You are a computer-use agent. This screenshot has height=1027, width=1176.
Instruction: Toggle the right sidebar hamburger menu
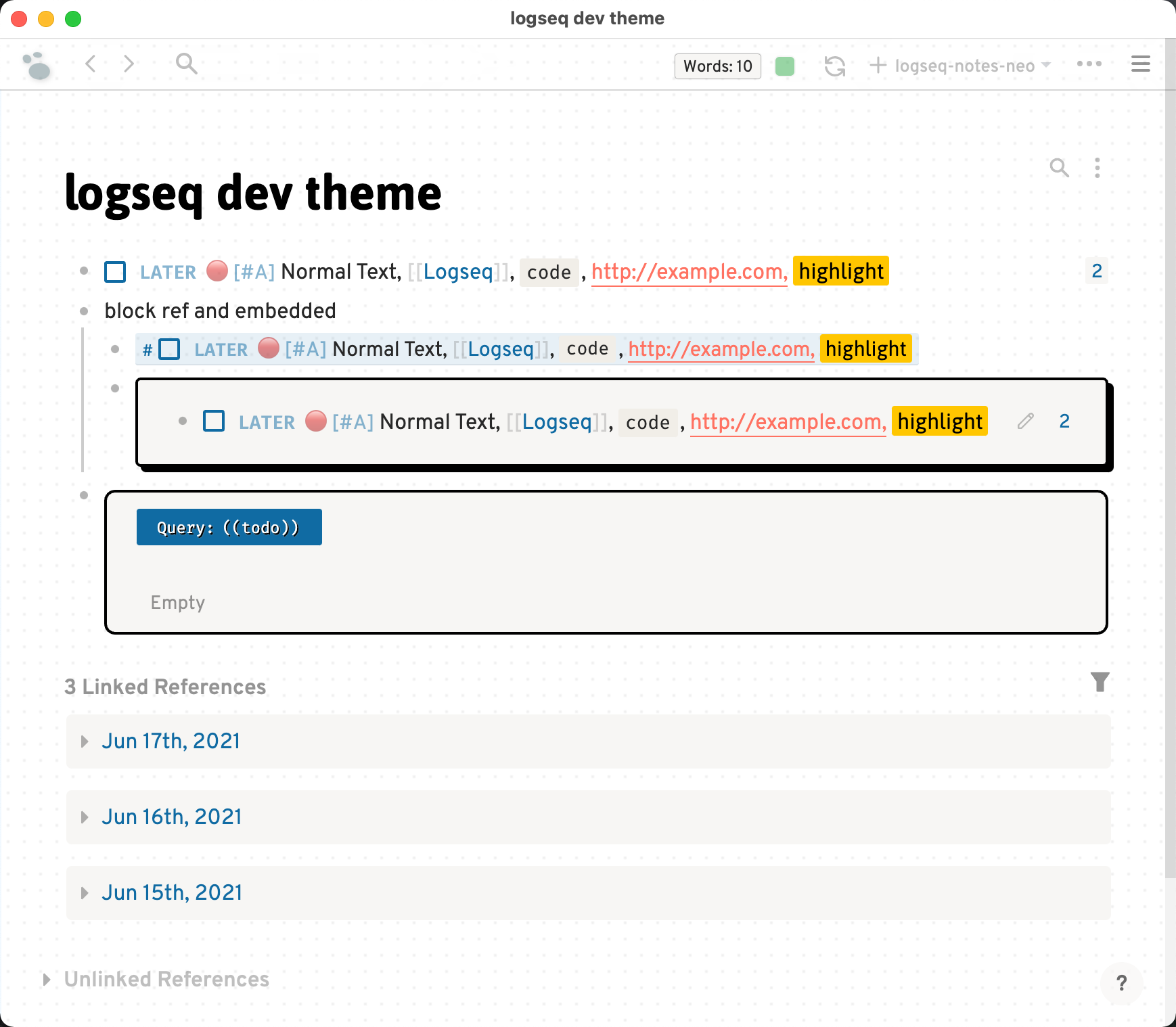point(1141,64)
